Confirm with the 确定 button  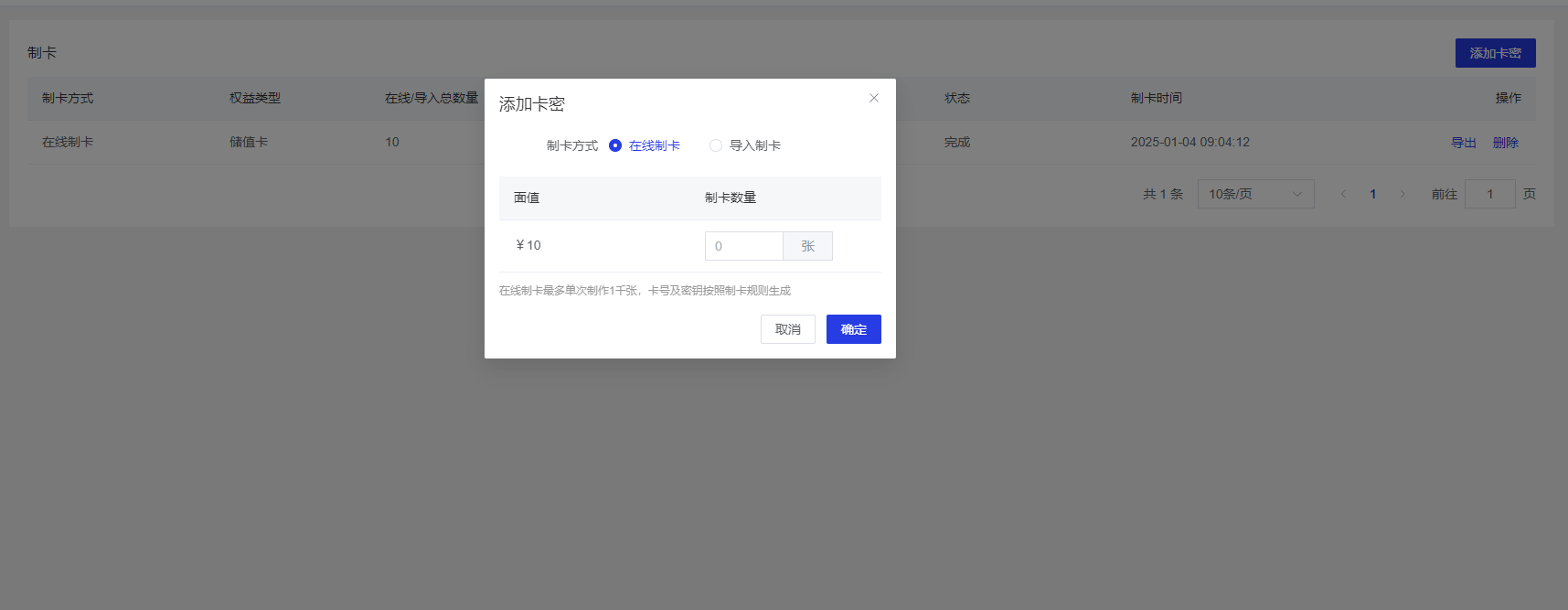click(853, 329)
